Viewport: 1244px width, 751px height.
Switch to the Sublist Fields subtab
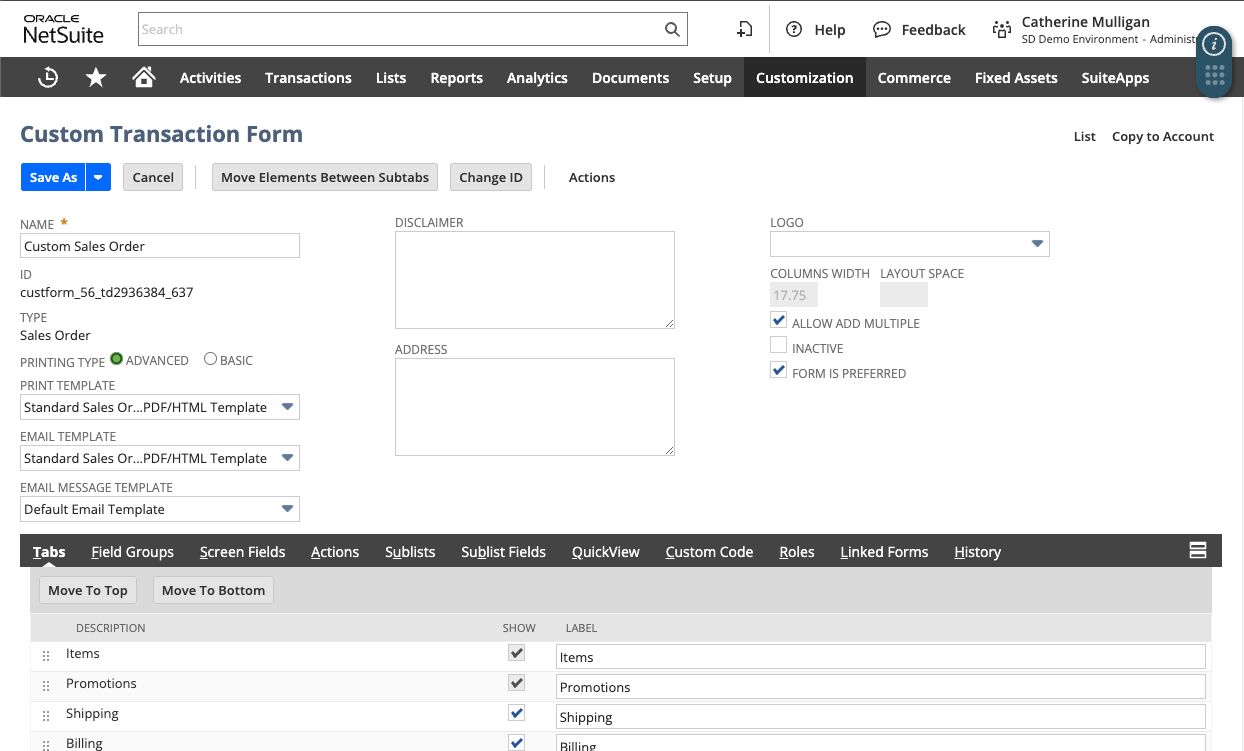pos(503,551)
